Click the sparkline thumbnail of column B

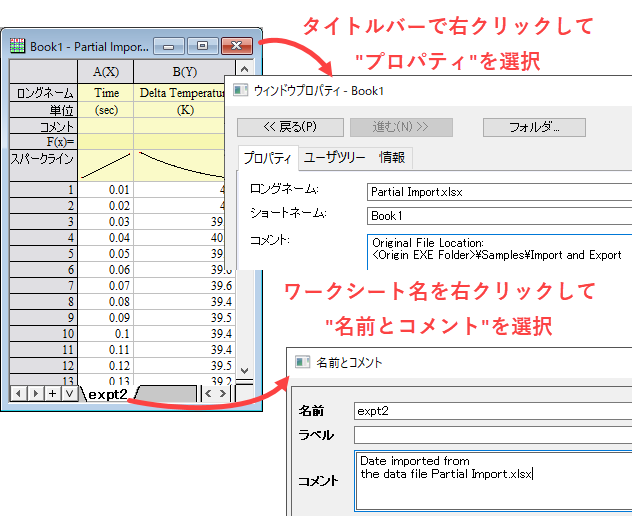(179, 166)
